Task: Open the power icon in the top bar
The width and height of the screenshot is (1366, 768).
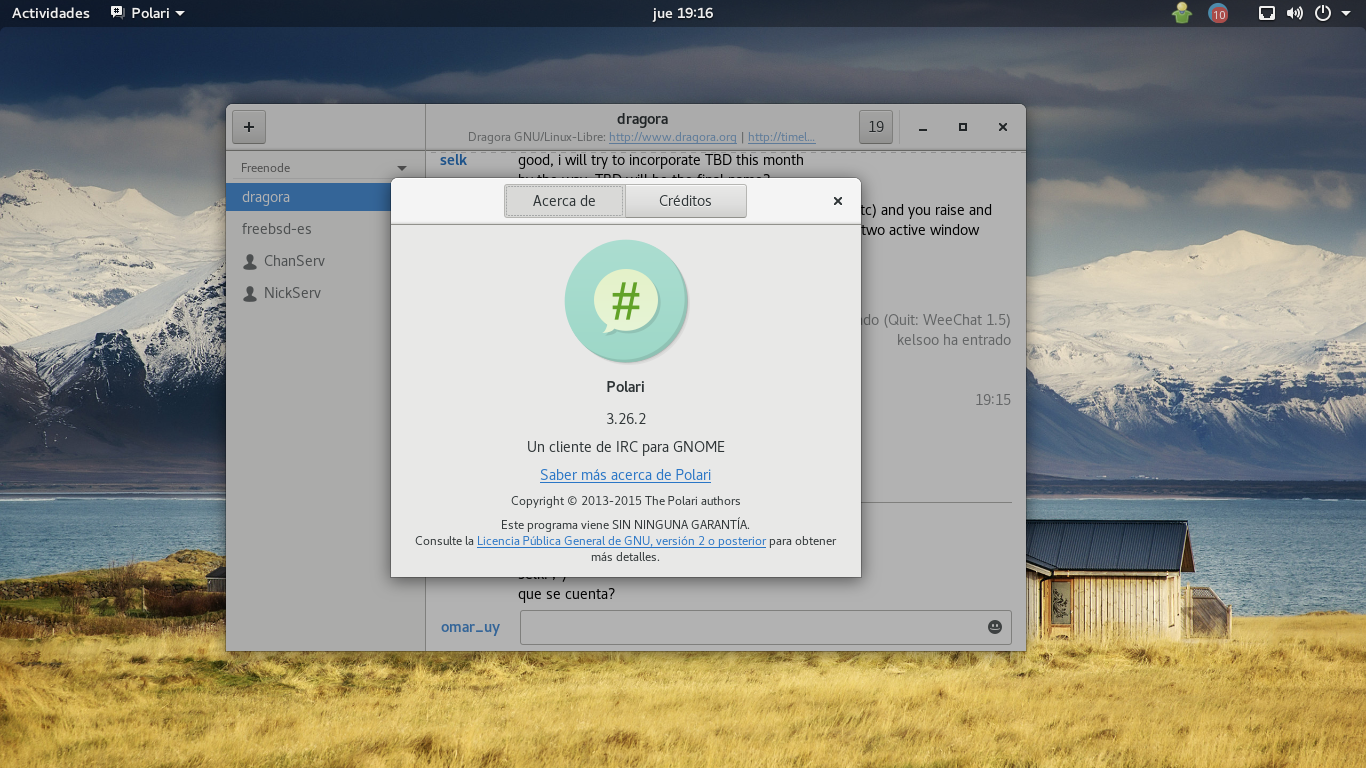Action: (x=1323, y=13)
